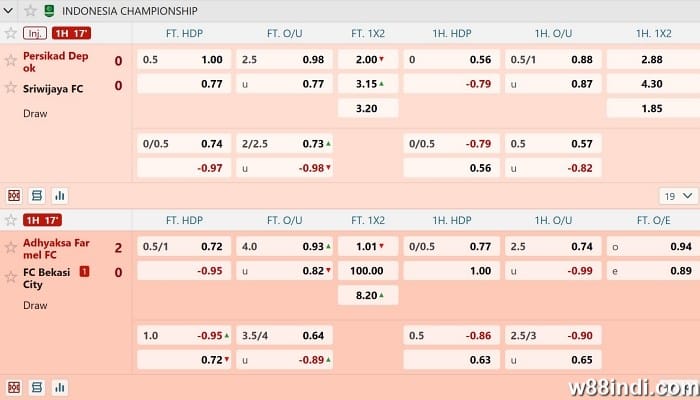The height and width of the screenshot is (400, 700).
Task: Open live pitch view for Persikad match
Action: [14, 195]
